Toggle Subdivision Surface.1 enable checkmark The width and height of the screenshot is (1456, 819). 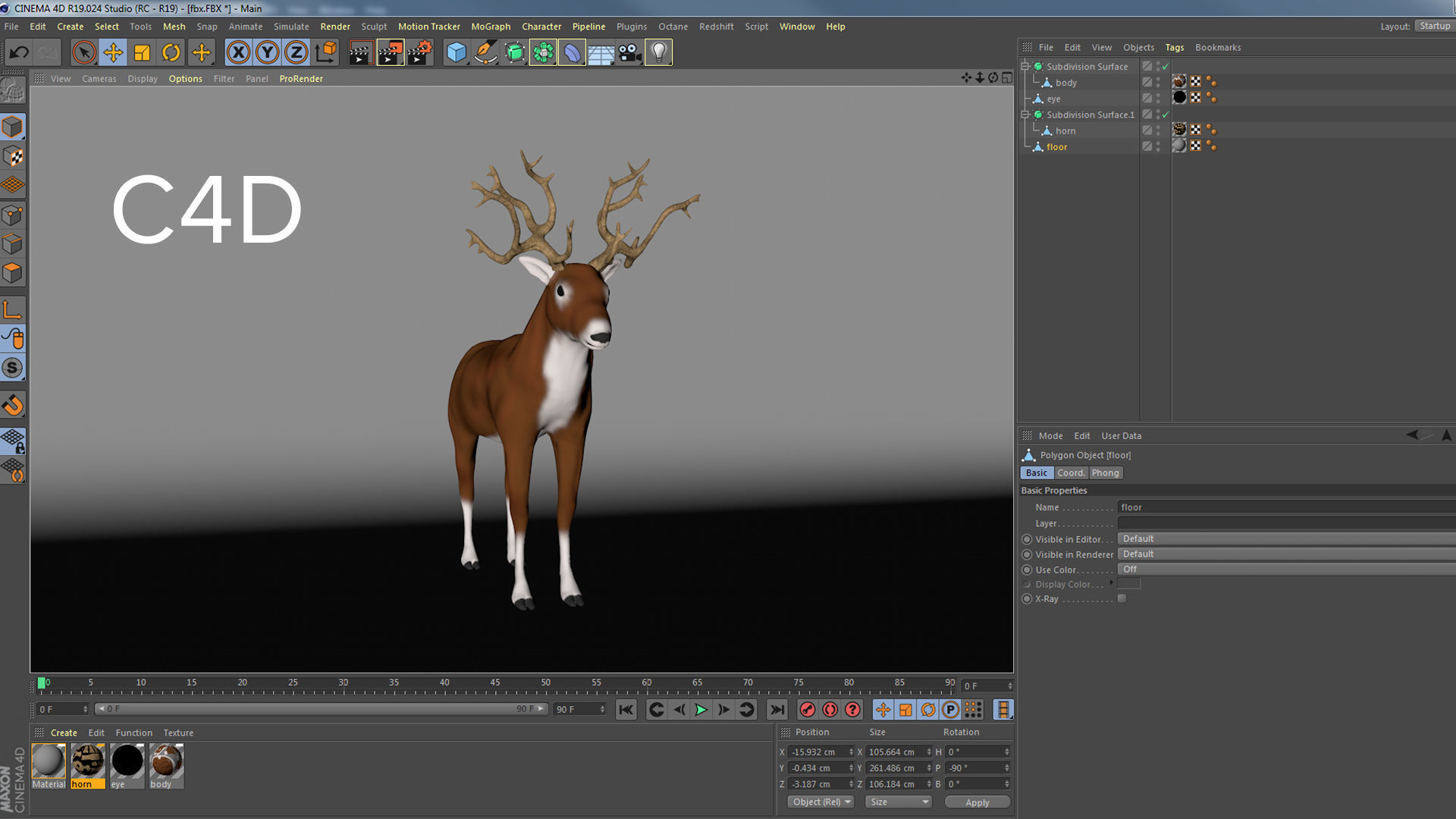(x=1166, y=115)
